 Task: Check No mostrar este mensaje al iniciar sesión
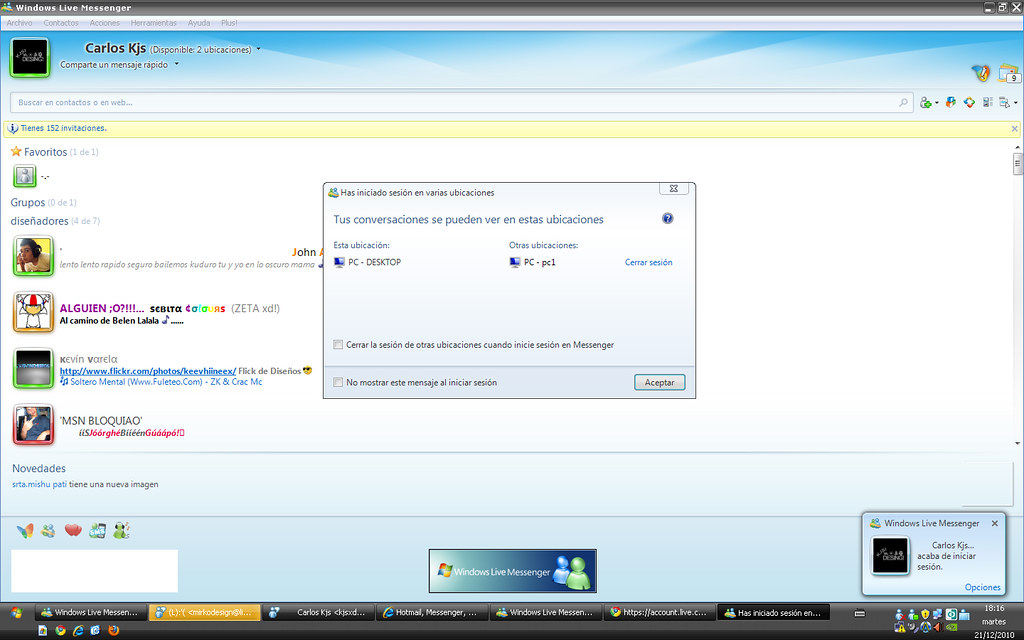point(338,383)
